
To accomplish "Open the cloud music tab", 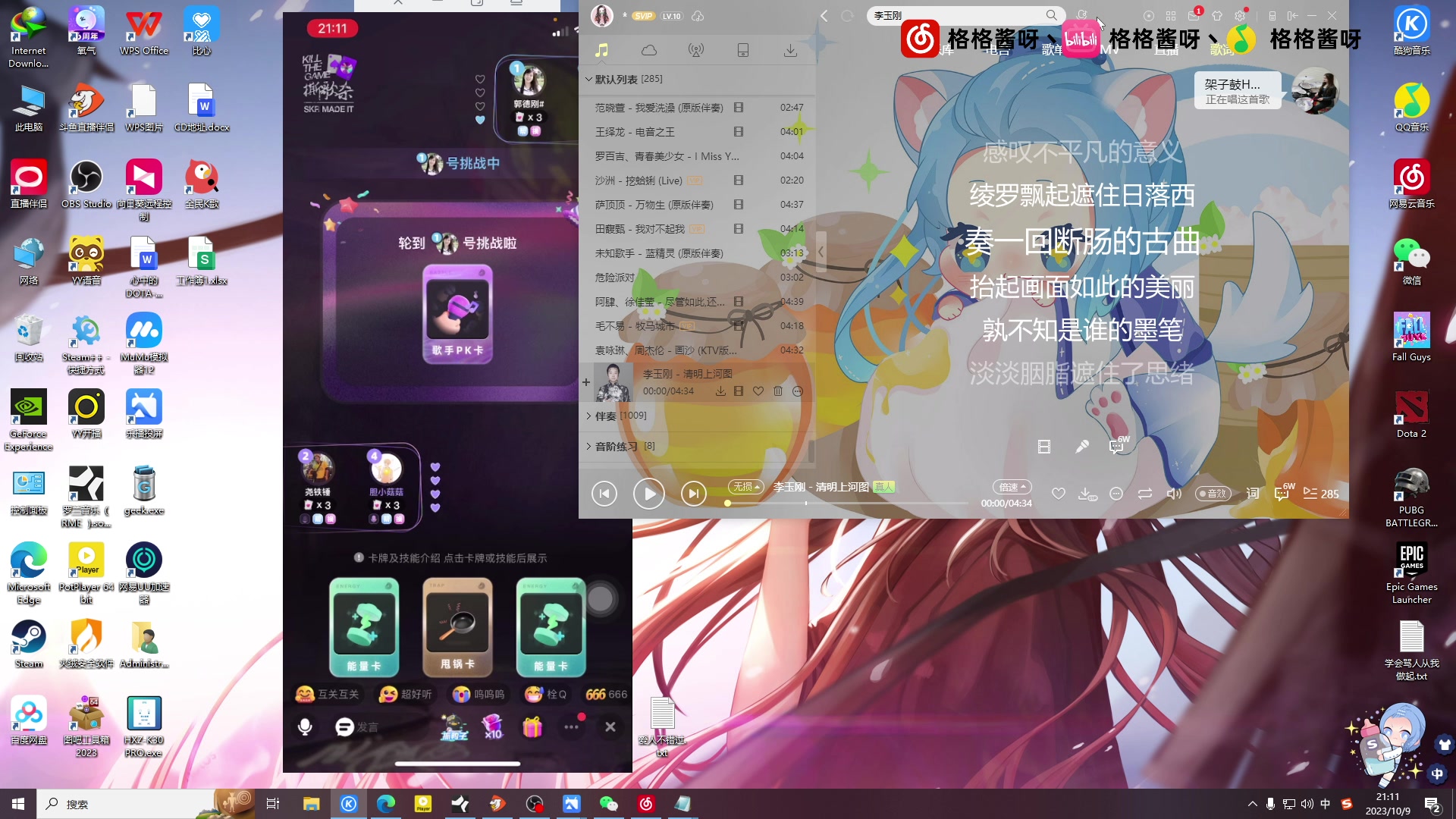I will [x=649, y=50].
